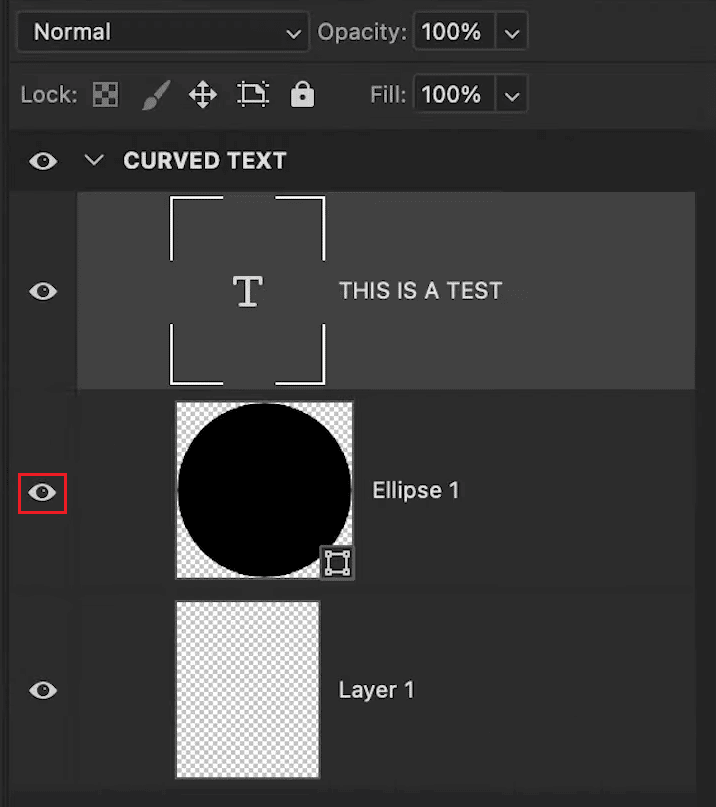Click the T type layer icon
This screenshot has width=716, height=807.
pyautogui.click(x=247, y=290)
